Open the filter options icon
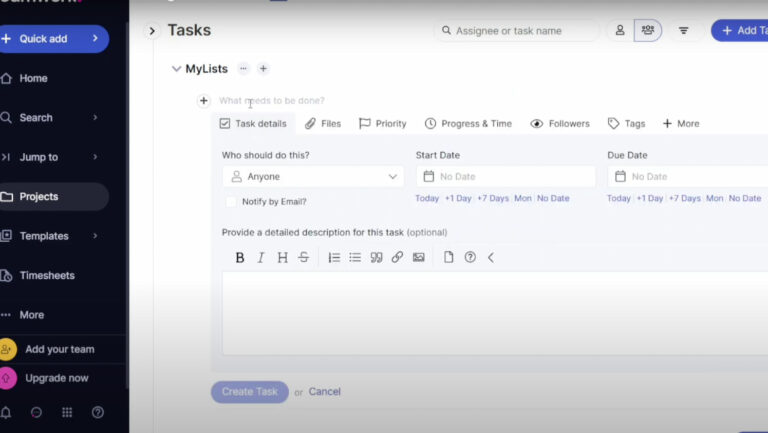This screenshot has height=433, width=768. (x=684, y=31)
